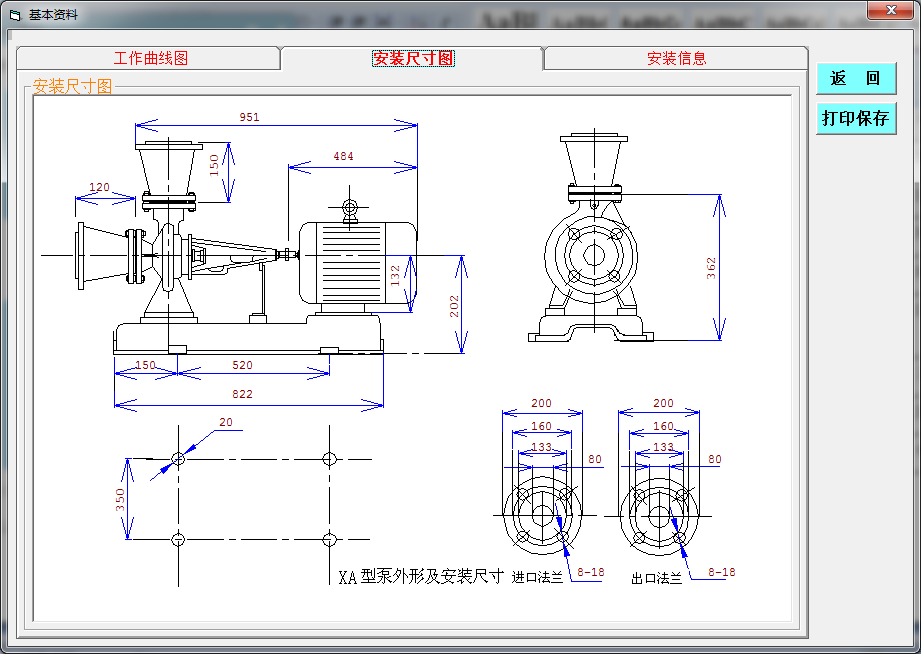Click the 返回 button
This screenshot has height=654, width=921.
click(x=856, y=78)
